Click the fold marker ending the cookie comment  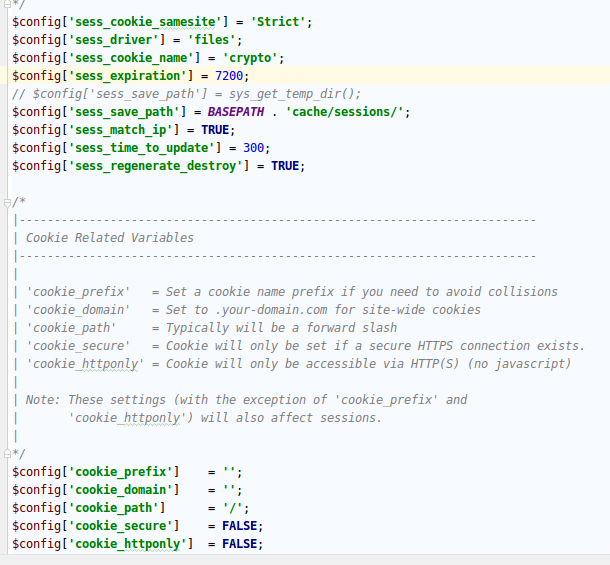coord(7,453)
